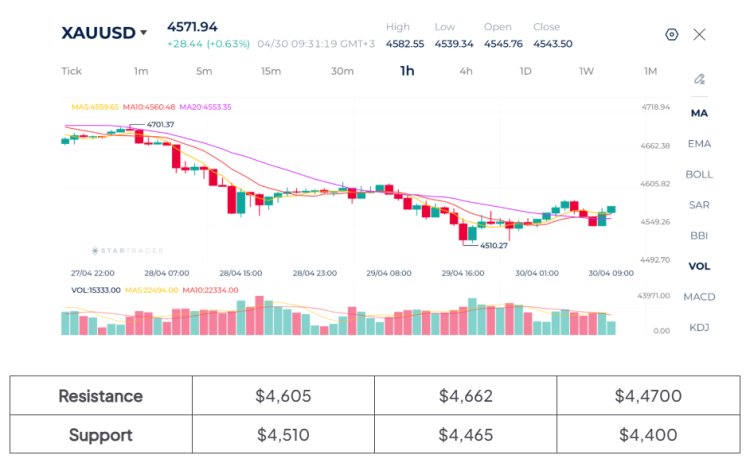Toggle the MA indicator
Screen dimensions: 750x463
699,113
